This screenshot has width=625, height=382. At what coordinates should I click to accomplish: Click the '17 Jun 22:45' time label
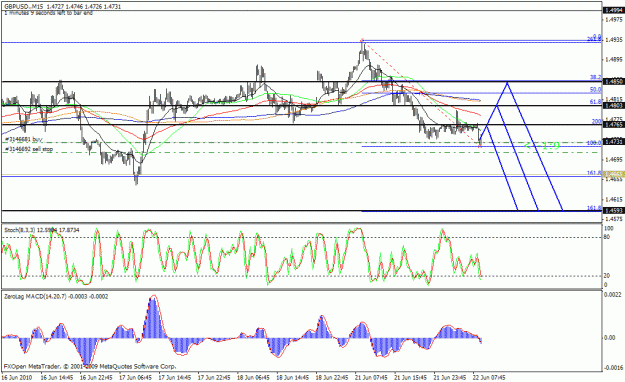[x=214, y=377]
